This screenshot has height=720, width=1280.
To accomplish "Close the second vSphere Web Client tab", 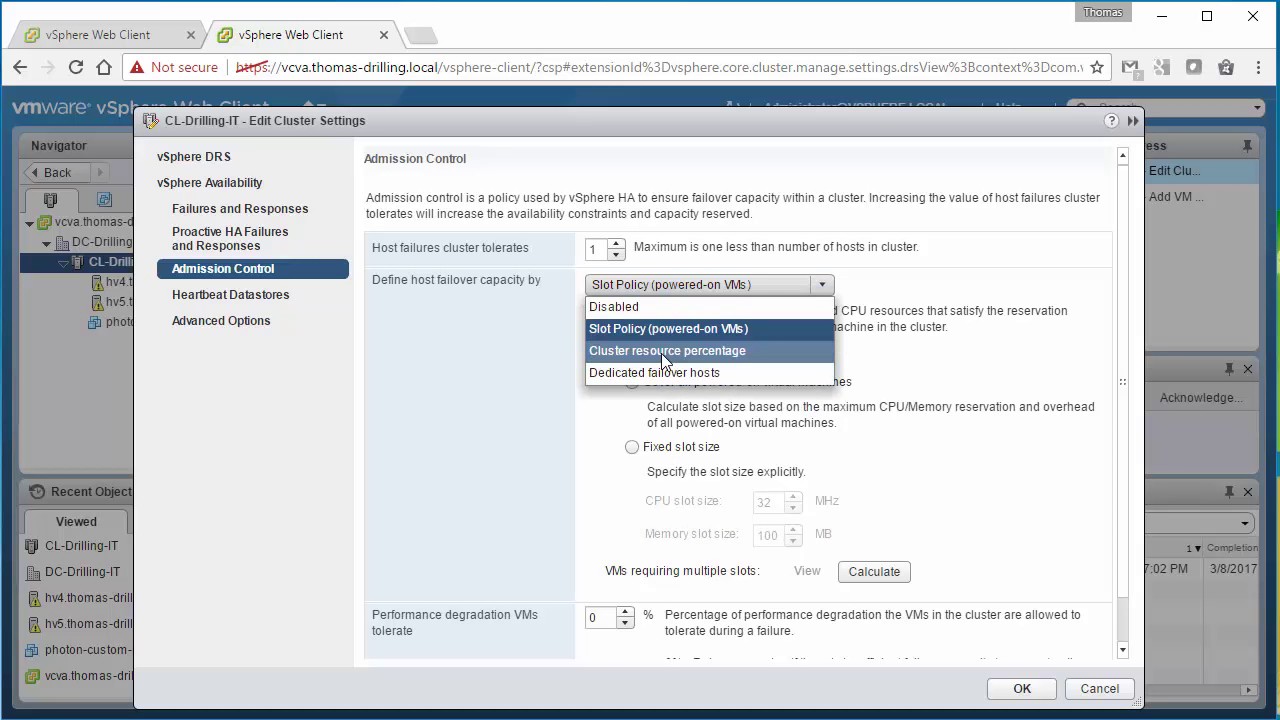I will click(384, 34).
